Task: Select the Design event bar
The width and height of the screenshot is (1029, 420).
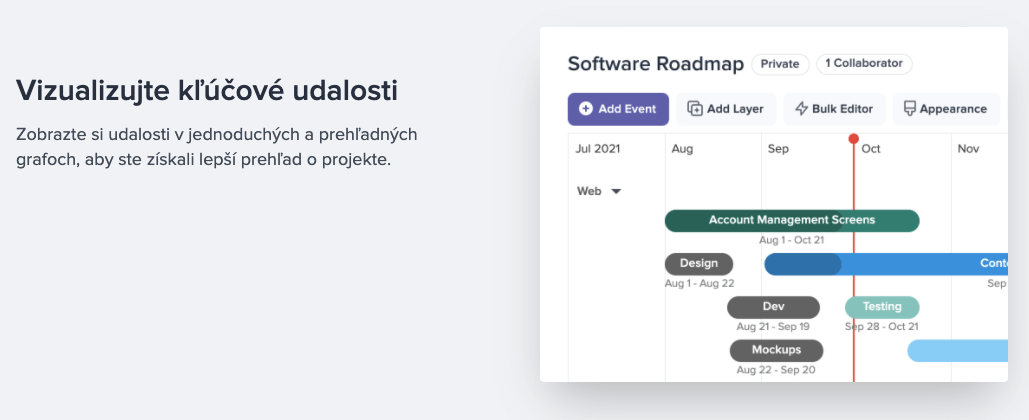Action: coord(699,264)
